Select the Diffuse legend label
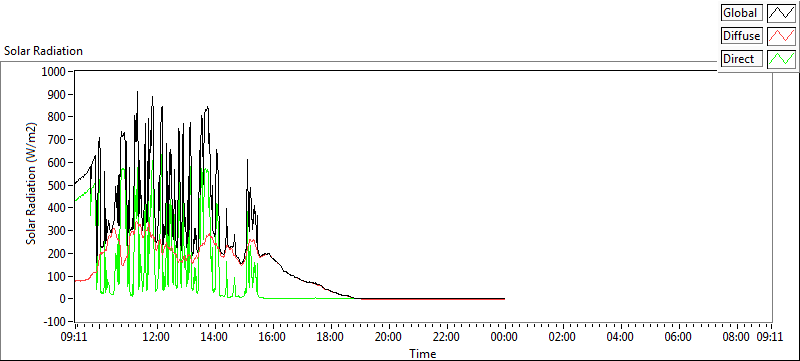Viewport: 800px width, 361px height. coord(742,36)
